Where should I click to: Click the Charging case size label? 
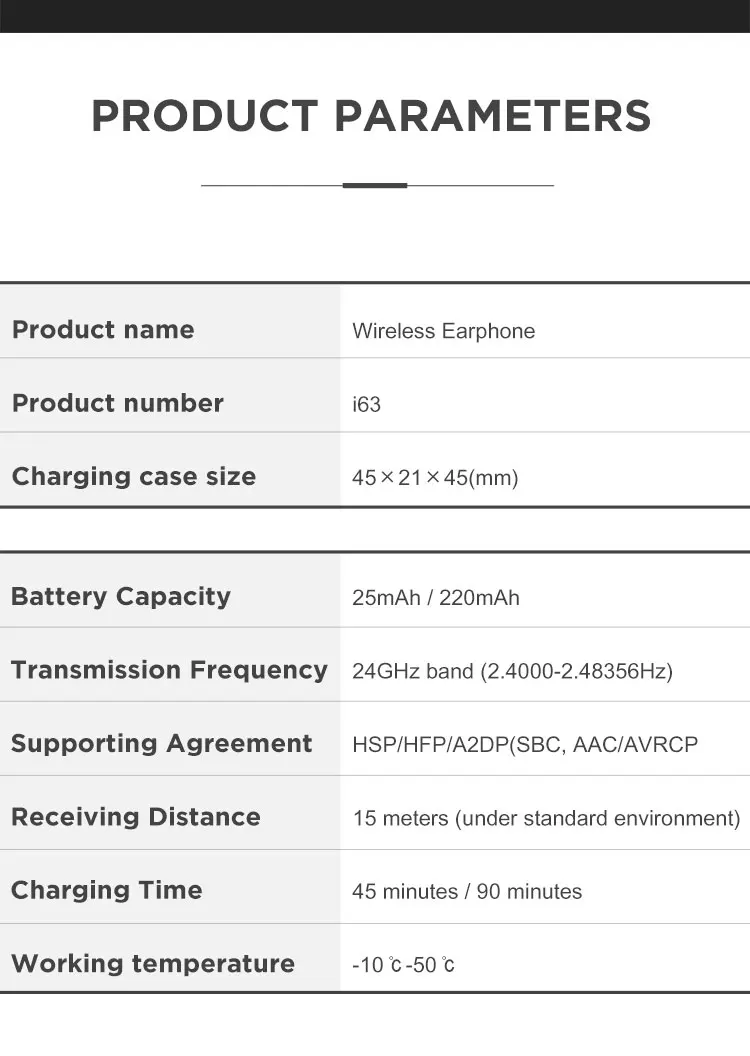(133, 476)
